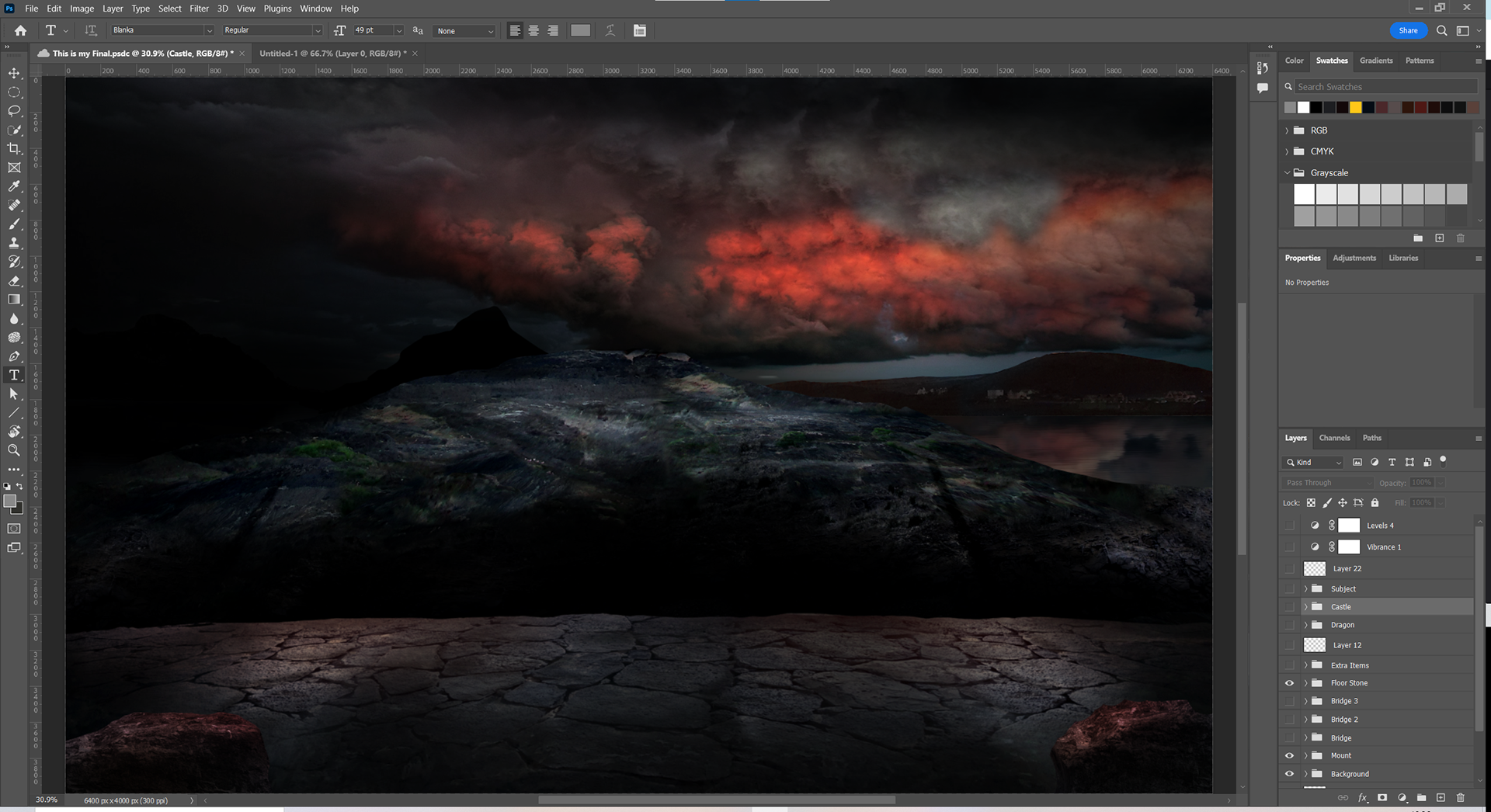
Task: Select the Brush tool
Action: point(14,224)
